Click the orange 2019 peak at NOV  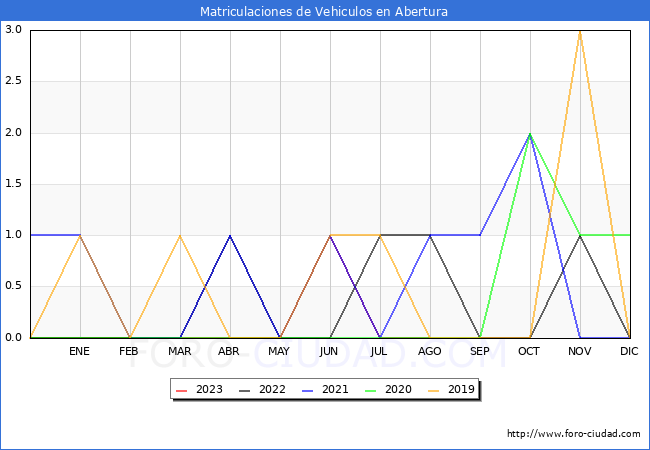click(x=580, y=31)
